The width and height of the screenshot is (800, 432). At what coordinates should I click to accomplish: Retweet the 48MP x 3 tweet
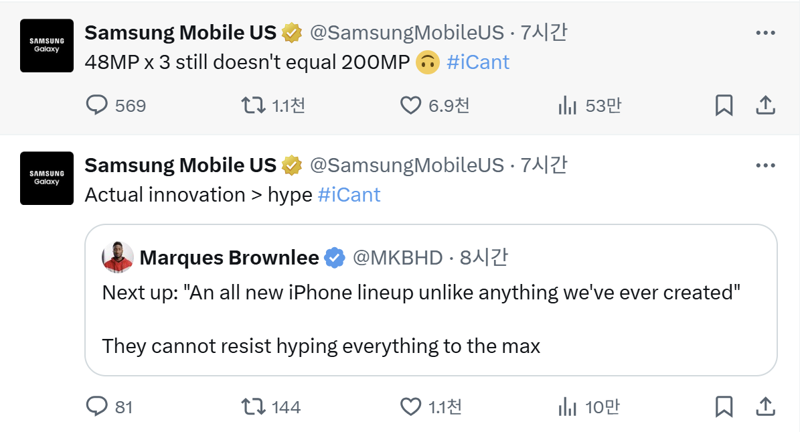click(x=255, y=105)
